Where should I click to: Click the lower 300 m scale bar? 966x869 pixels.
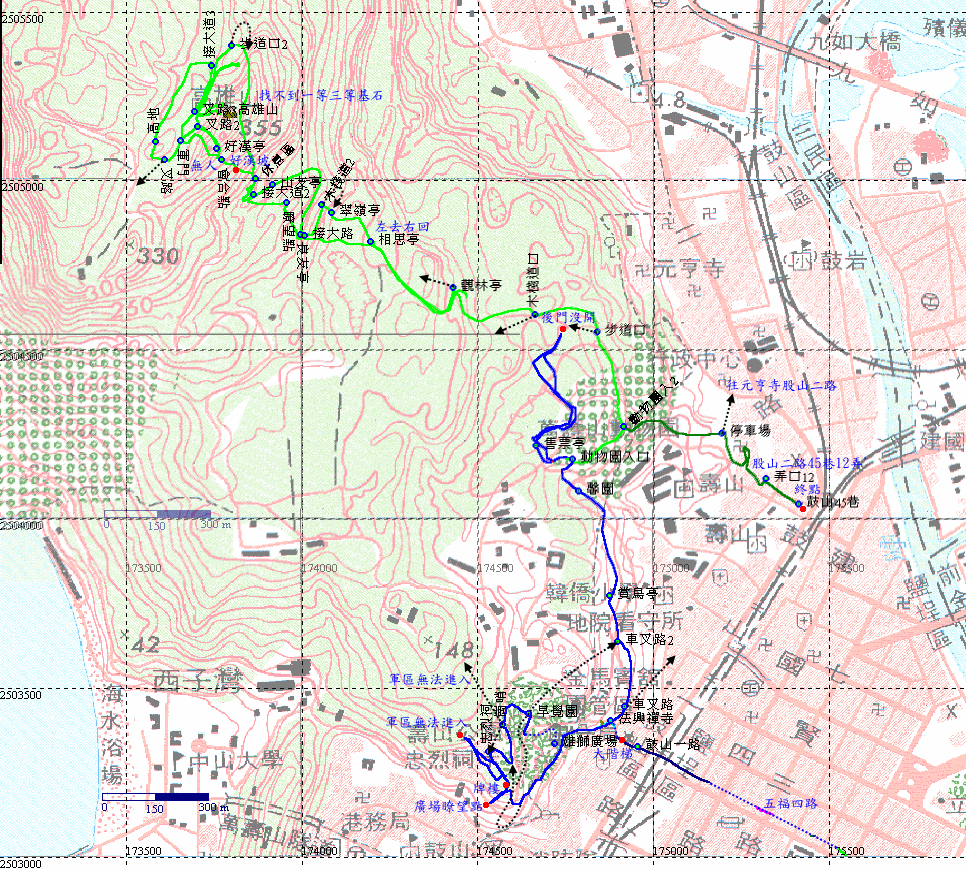click(156, 797)
